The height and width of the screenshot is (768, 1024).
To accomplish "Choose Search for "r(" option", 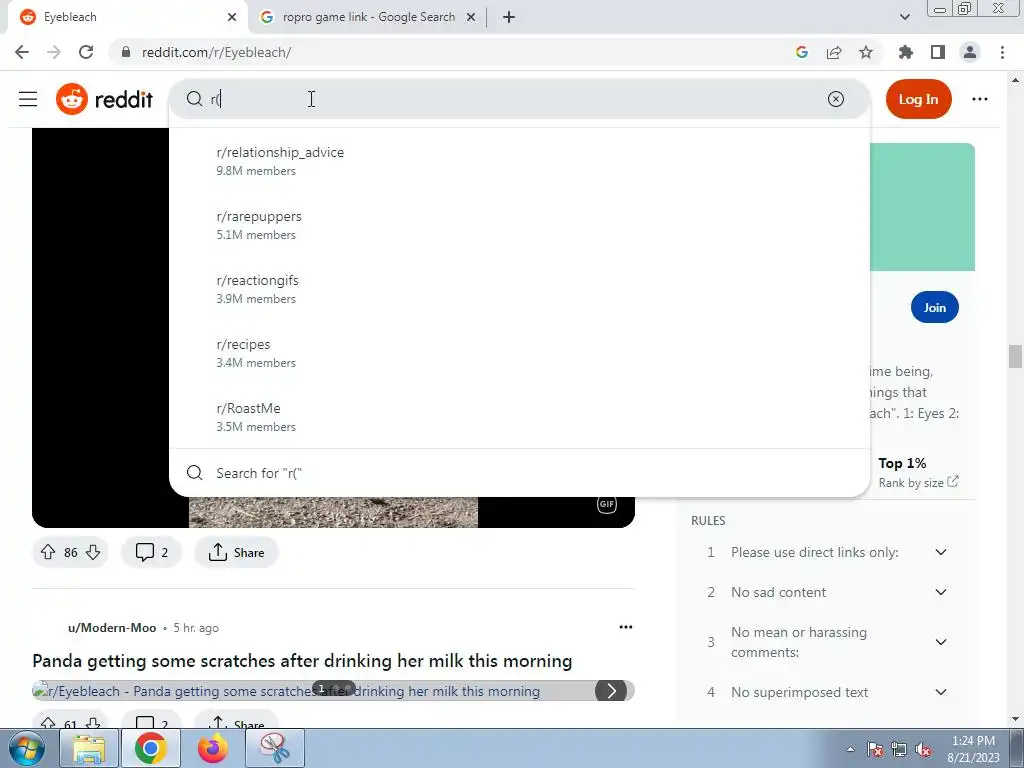I will coord(519,473).
